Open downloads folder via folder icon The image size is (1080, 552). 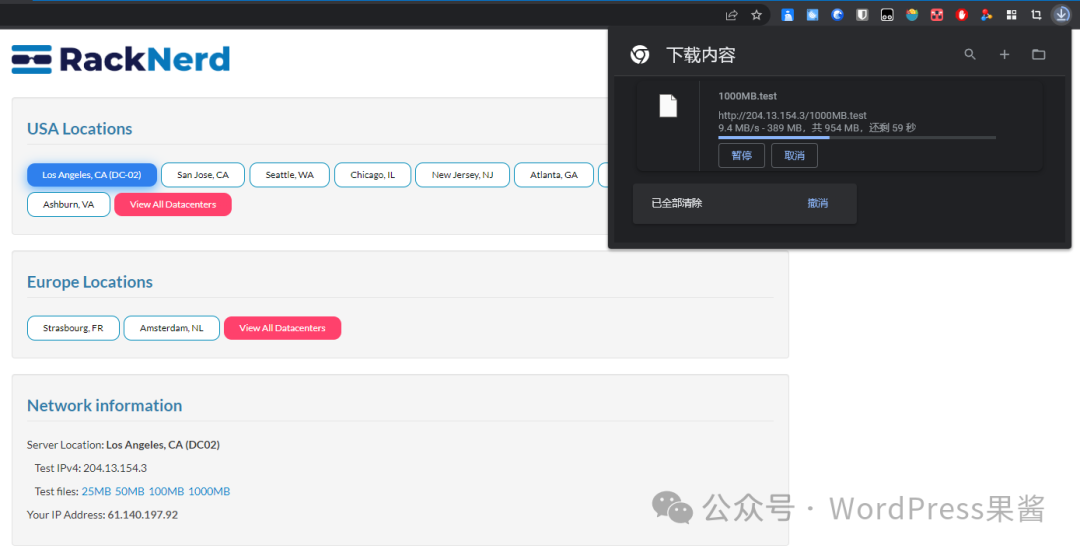pyautogui.click(x=1039, y=54)
